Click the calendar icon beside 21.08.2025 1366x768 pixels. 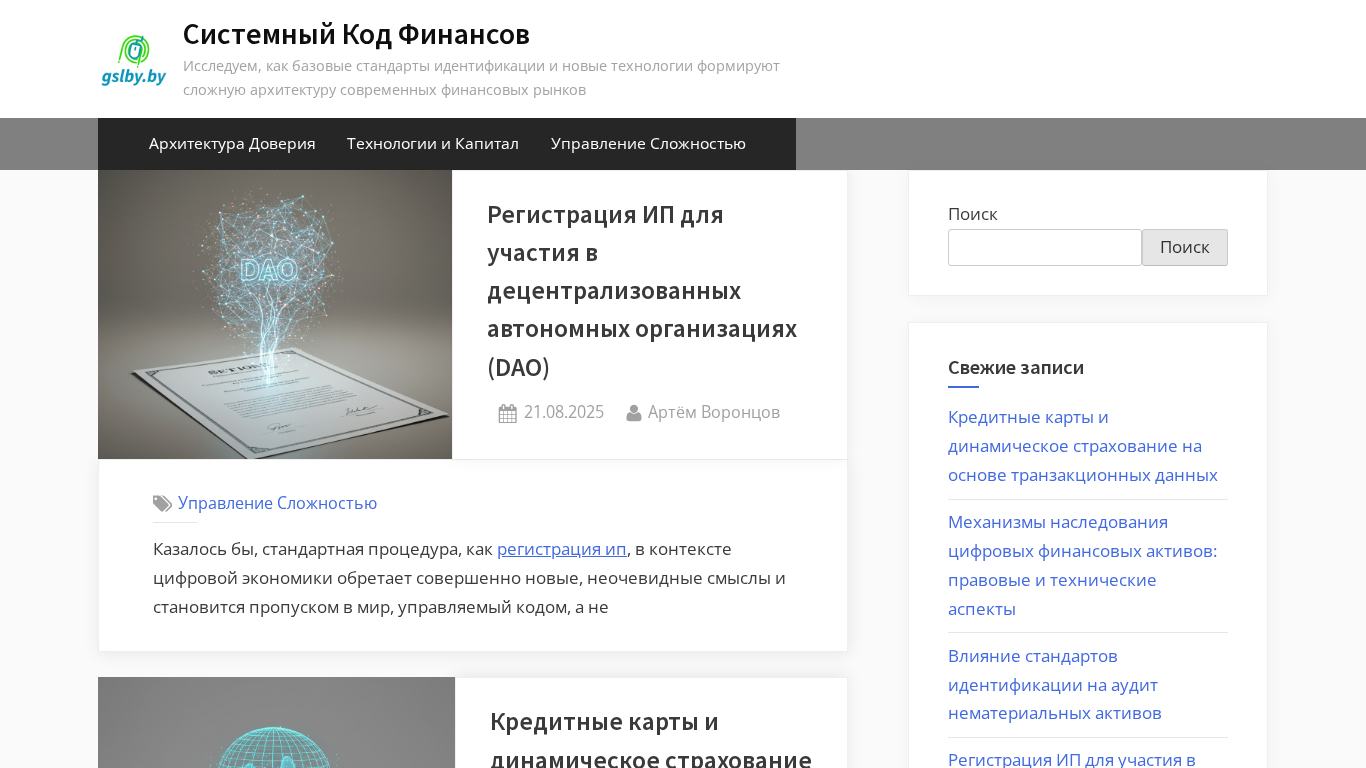click(x=508, y=413)
